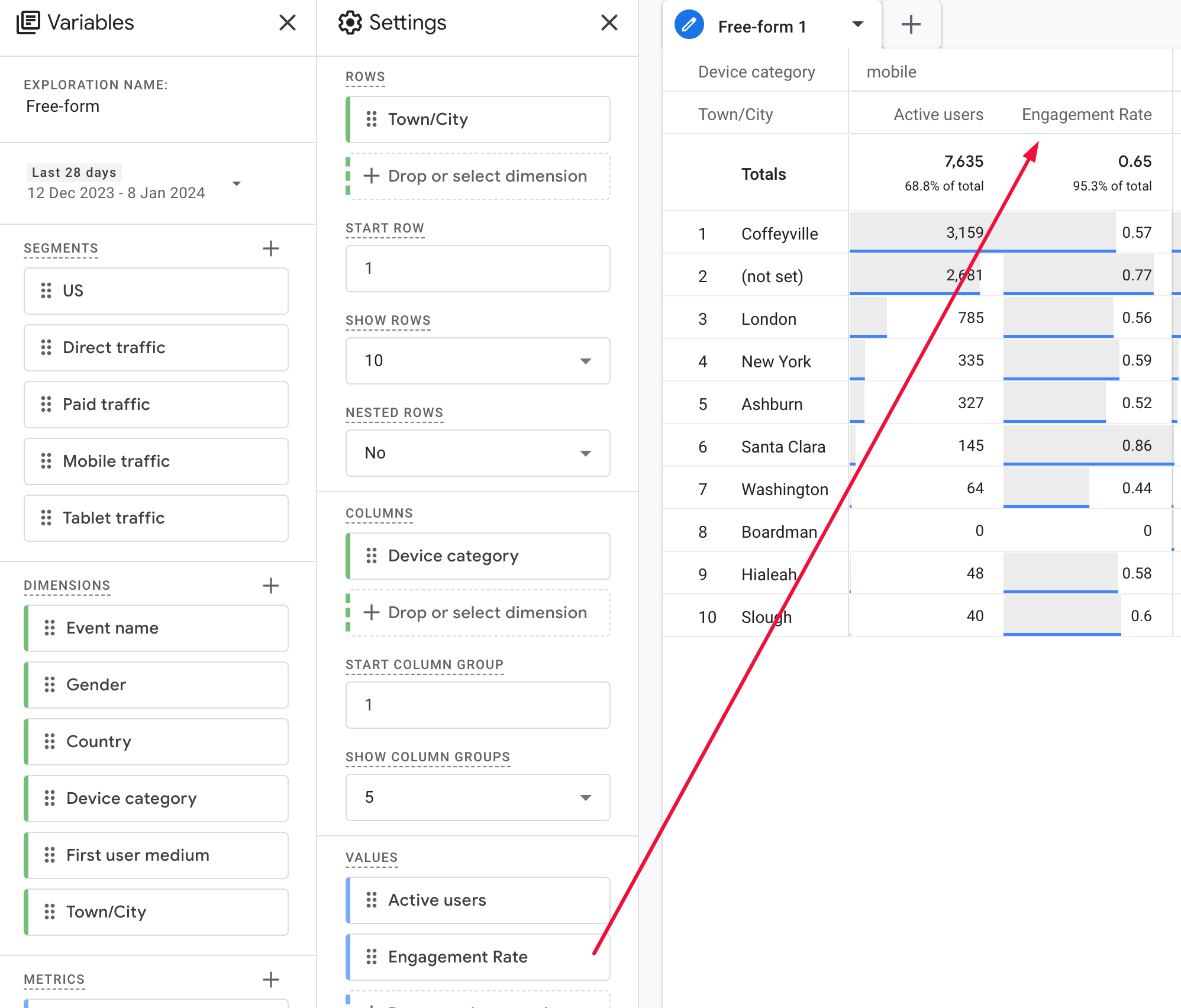Screen dimensions: 1181x1008
Task: Open the date range selector
Action: [x=236, y=184]
